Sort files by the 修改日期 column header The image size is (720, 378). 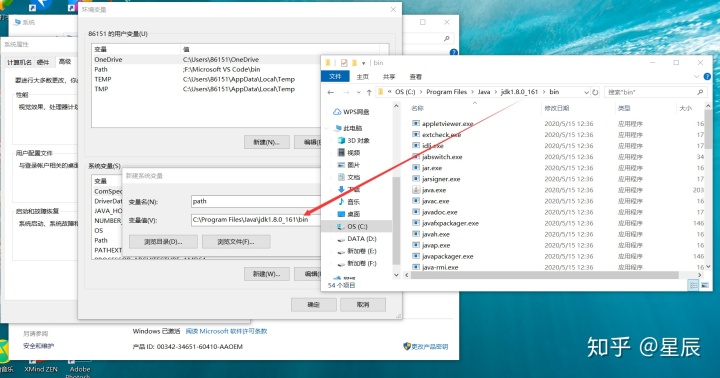pyautogui.click(x=557, y=108)
